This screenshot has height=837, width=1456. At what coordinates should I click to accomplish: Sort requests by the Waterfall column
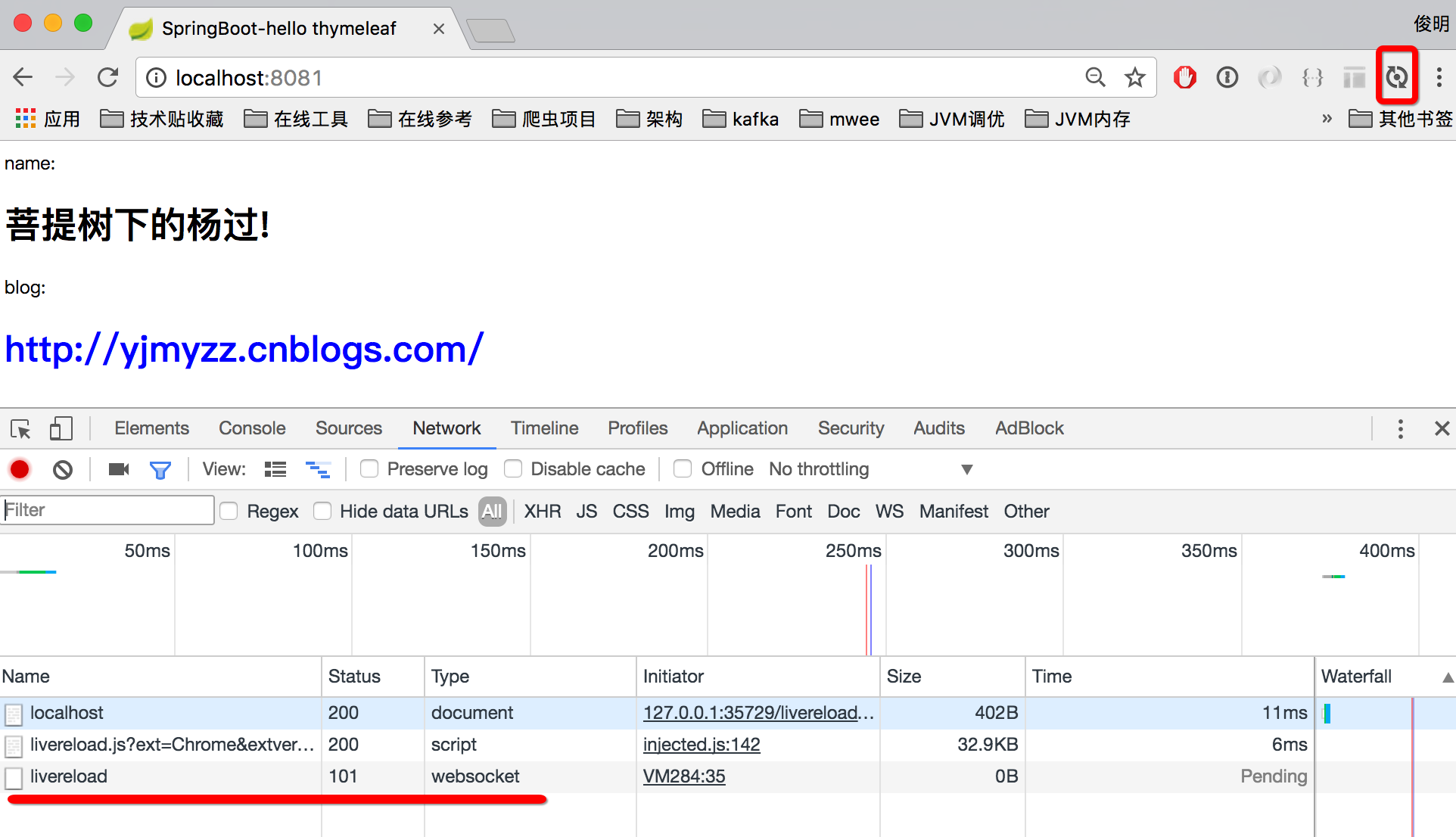click(x=1385, y=677)
